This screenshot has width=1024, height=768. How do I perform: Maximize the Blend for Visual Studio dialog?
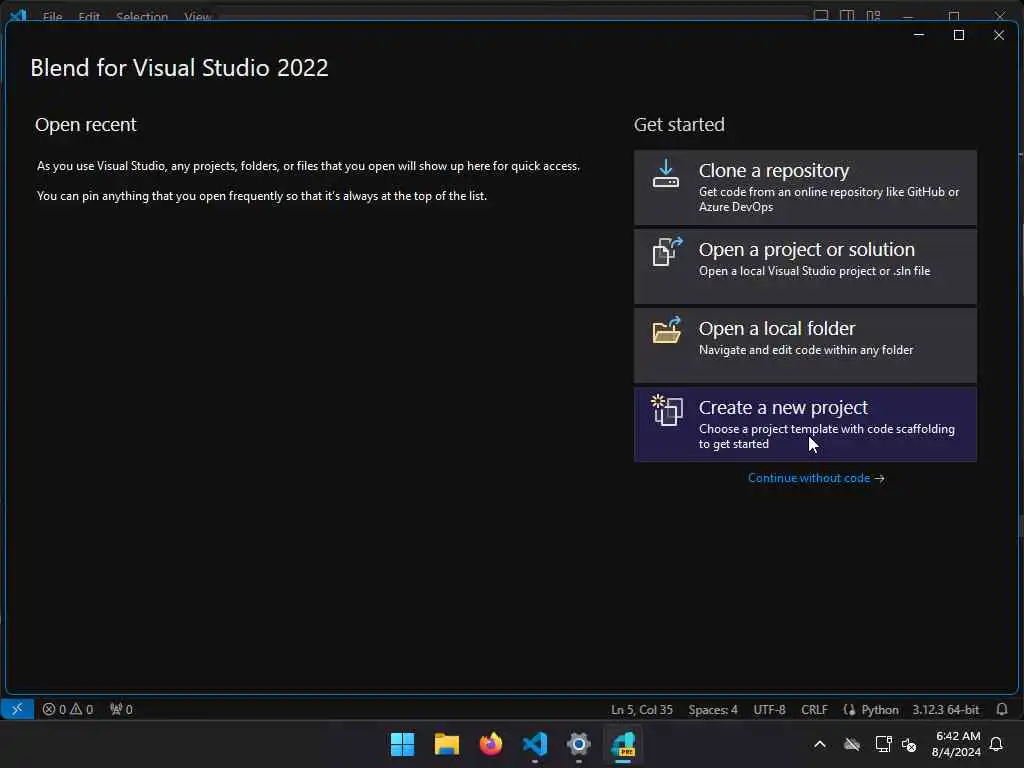point(959,35)
